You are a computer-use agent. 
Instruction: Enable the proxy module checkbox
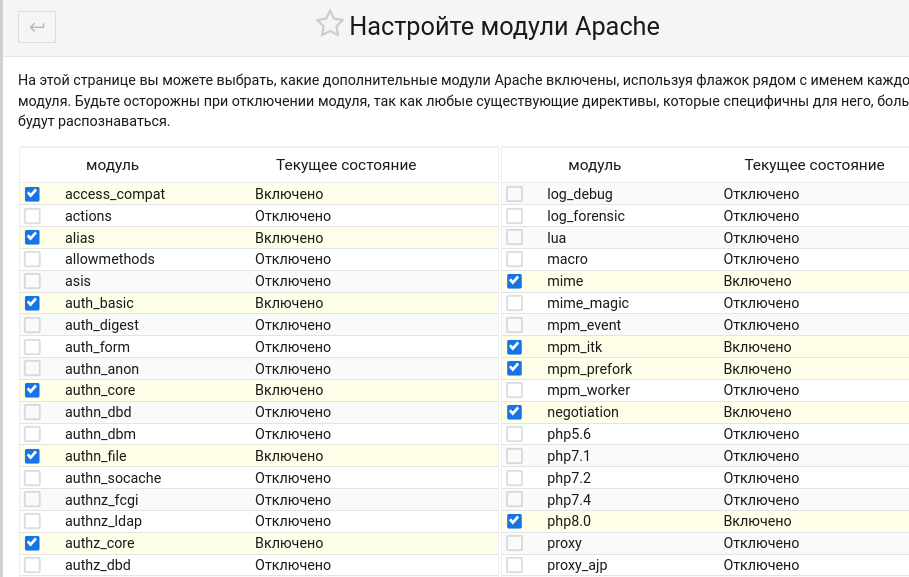tap(515, 543)
